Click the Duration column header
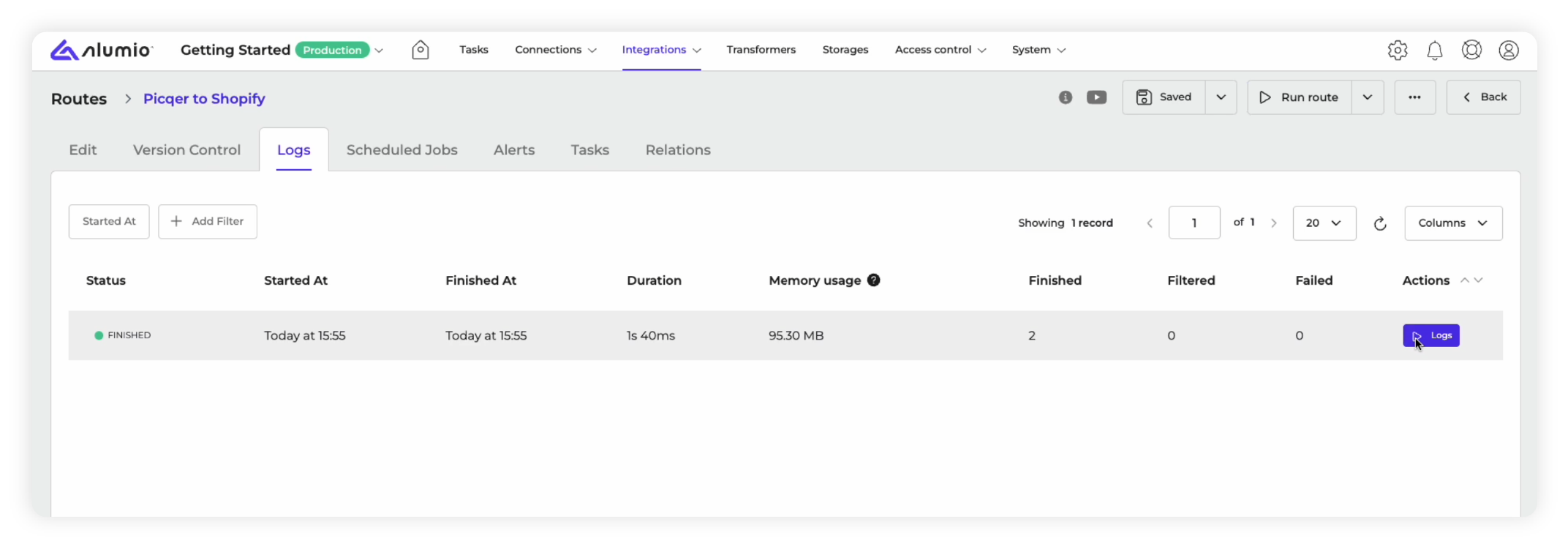Image resolution: width=1568 pixels, height=549 pixels. (x=654, y=280)
